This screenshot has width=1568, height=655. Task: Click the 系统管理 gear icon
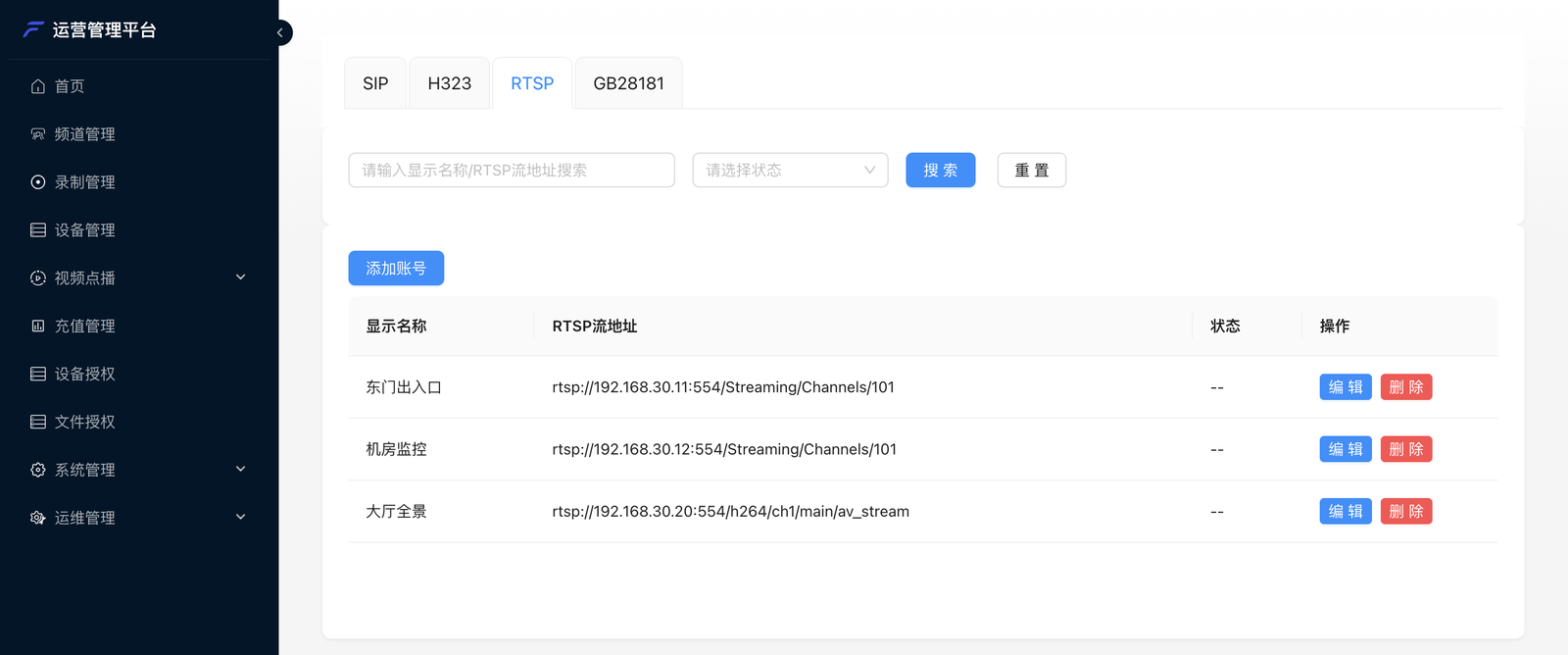pos(38,470)
